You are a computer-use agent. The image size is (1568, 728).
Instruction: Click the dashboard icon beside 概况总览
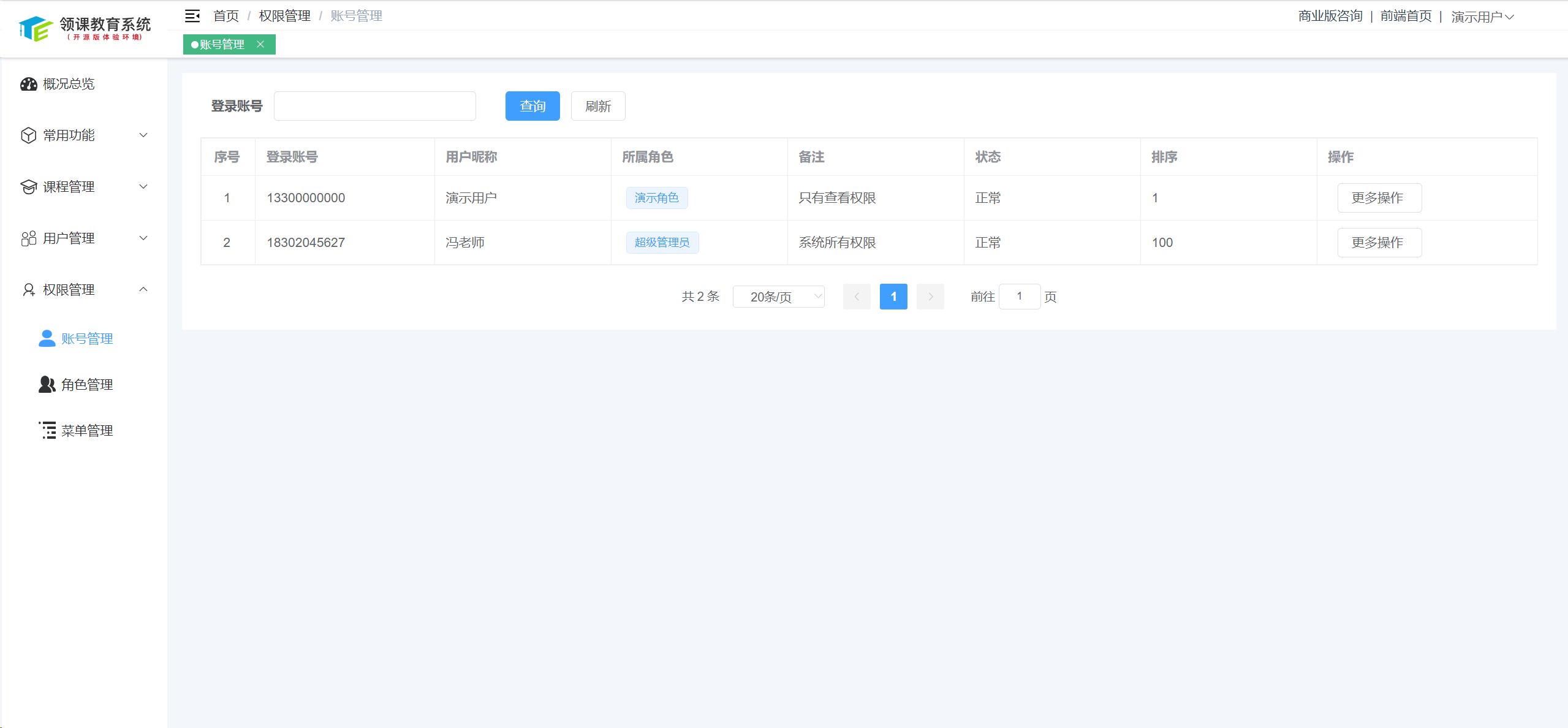pos(29,84)
